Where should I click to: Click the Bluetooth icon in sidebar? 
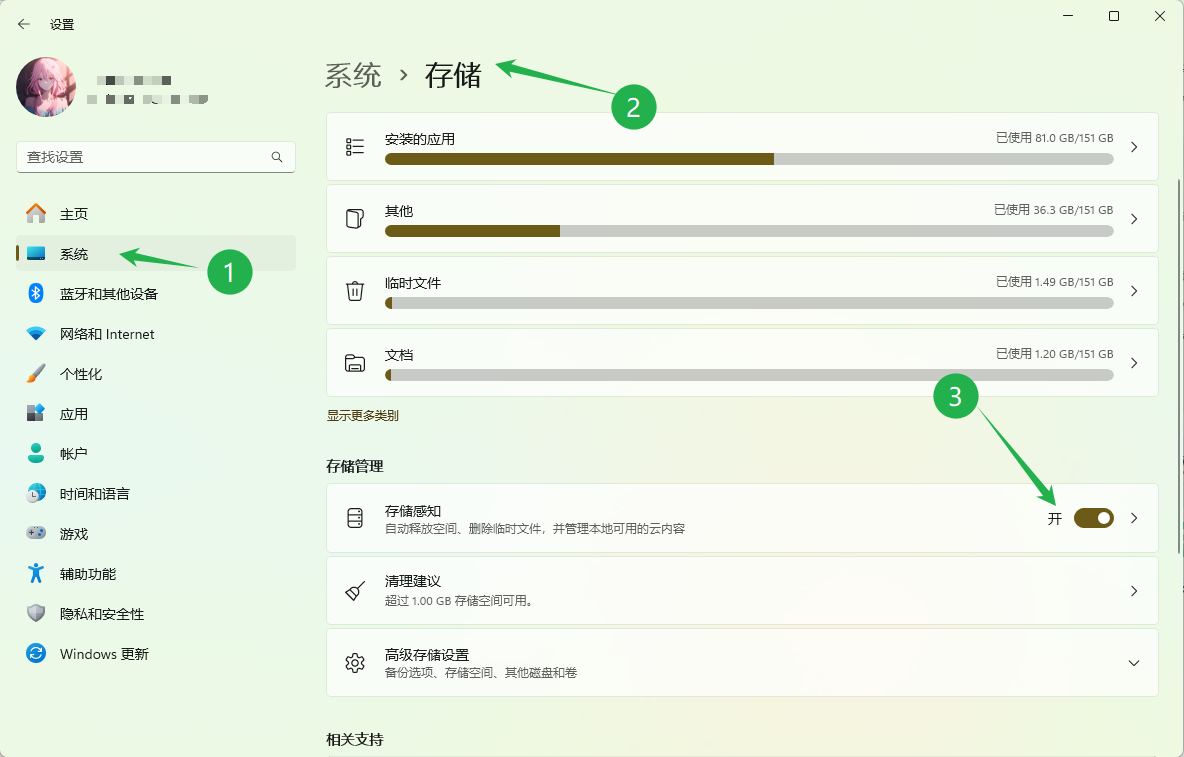tap(35, 294)
